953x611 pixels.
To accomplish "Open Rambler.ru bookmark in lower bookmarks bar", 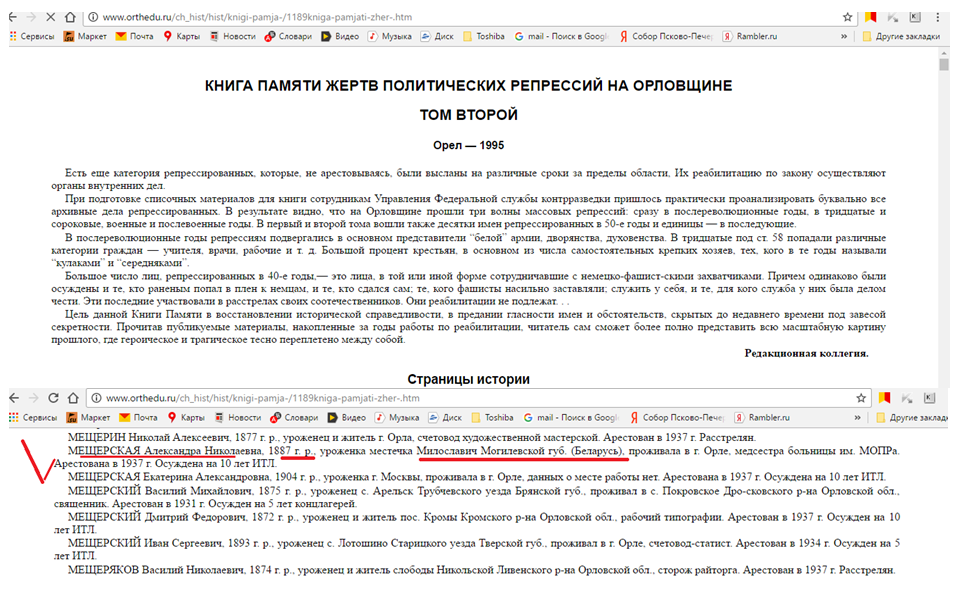I will coord(762,418).
